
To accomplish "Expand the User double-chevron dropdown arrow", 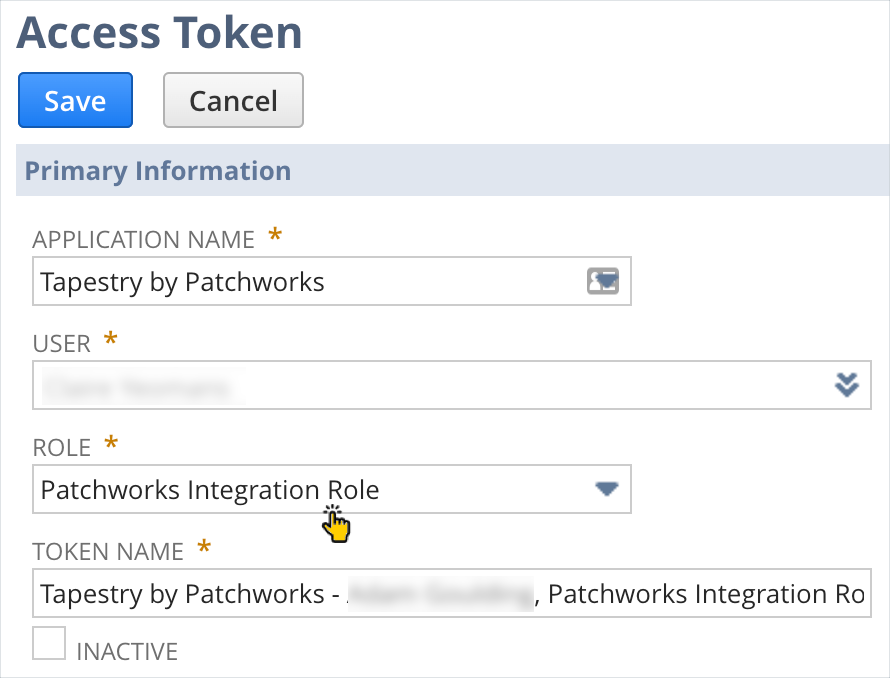I will [847, 385].
